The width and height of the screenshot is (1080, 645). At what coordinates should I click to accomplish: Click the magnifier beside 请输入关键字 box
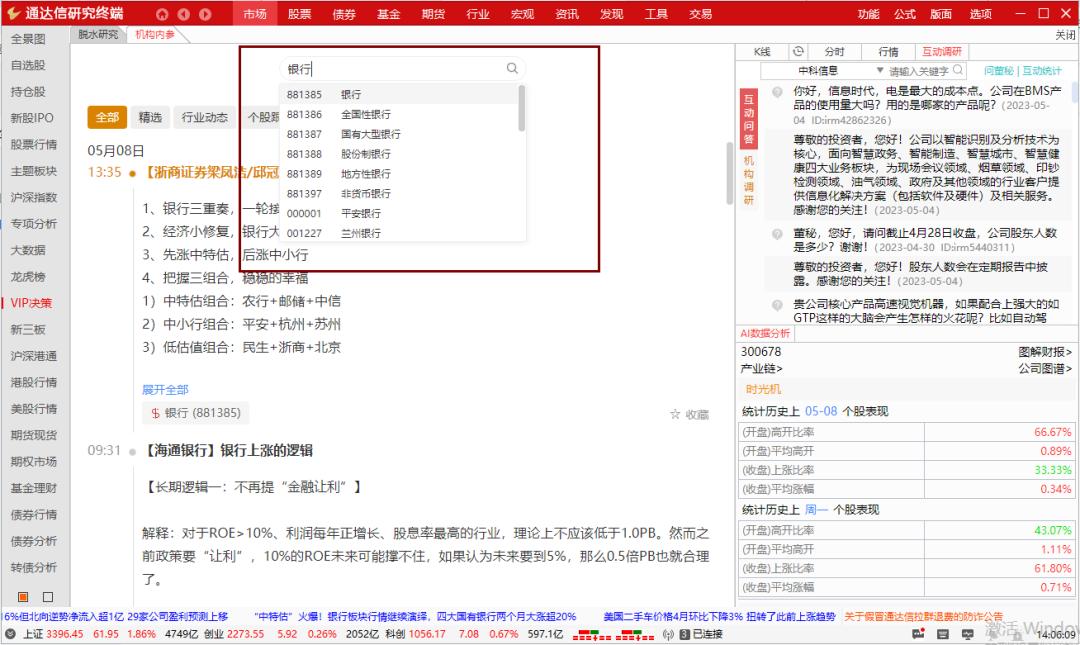tap(959, 70)
